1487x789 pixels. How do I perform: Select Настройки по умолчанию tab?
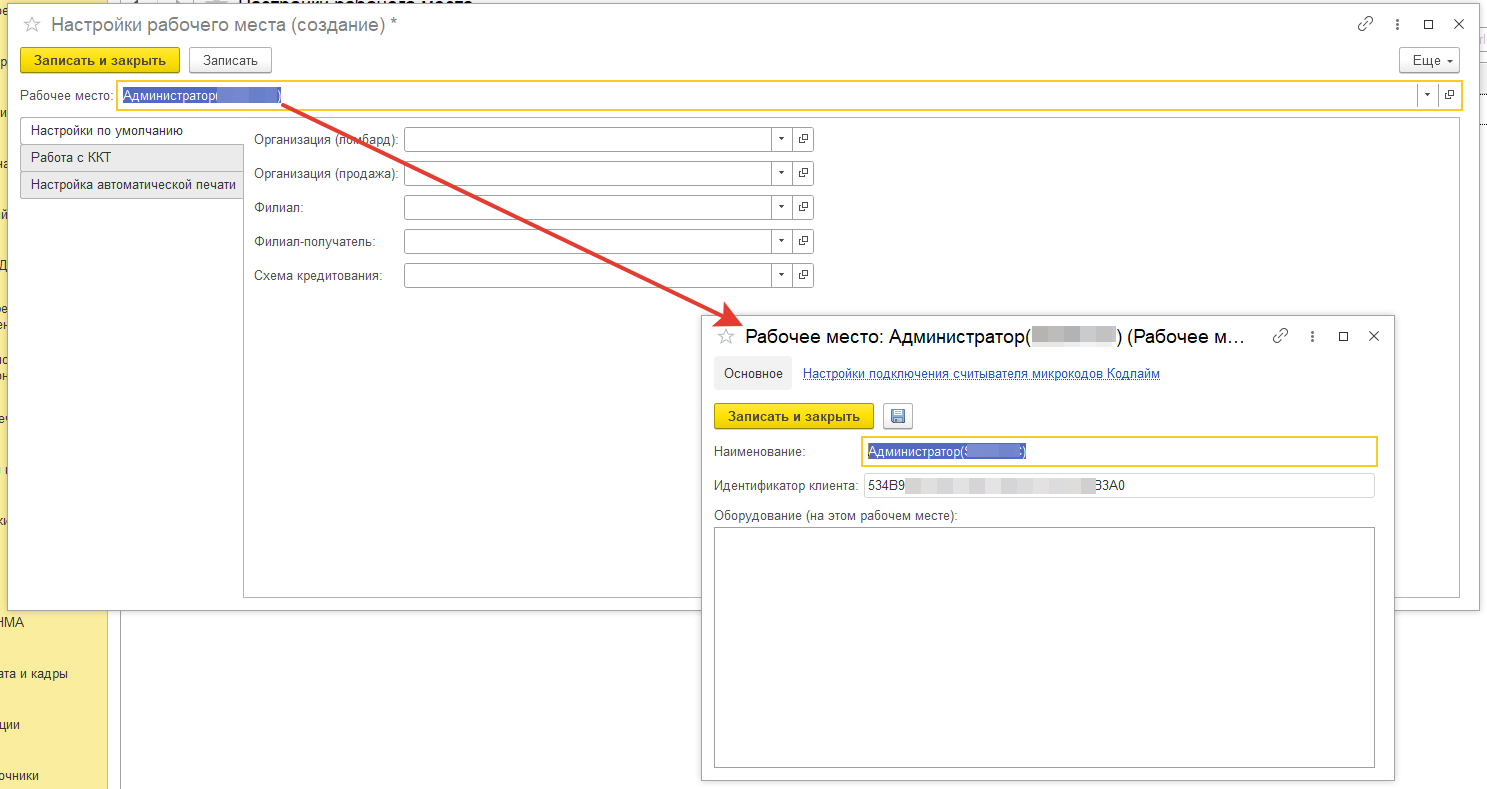point(132,131)
